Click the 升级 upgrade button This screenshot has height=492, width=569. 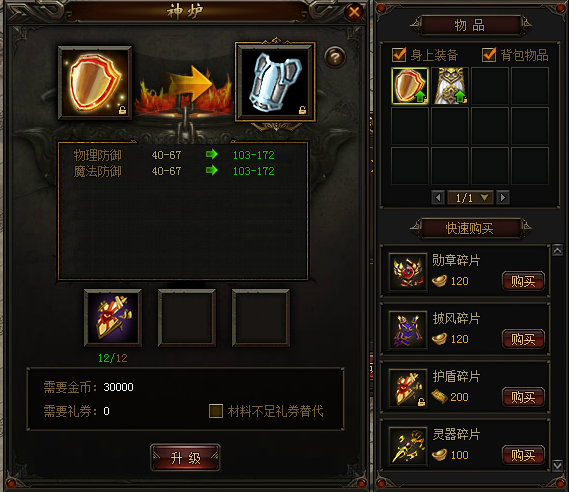pos(185,458)
